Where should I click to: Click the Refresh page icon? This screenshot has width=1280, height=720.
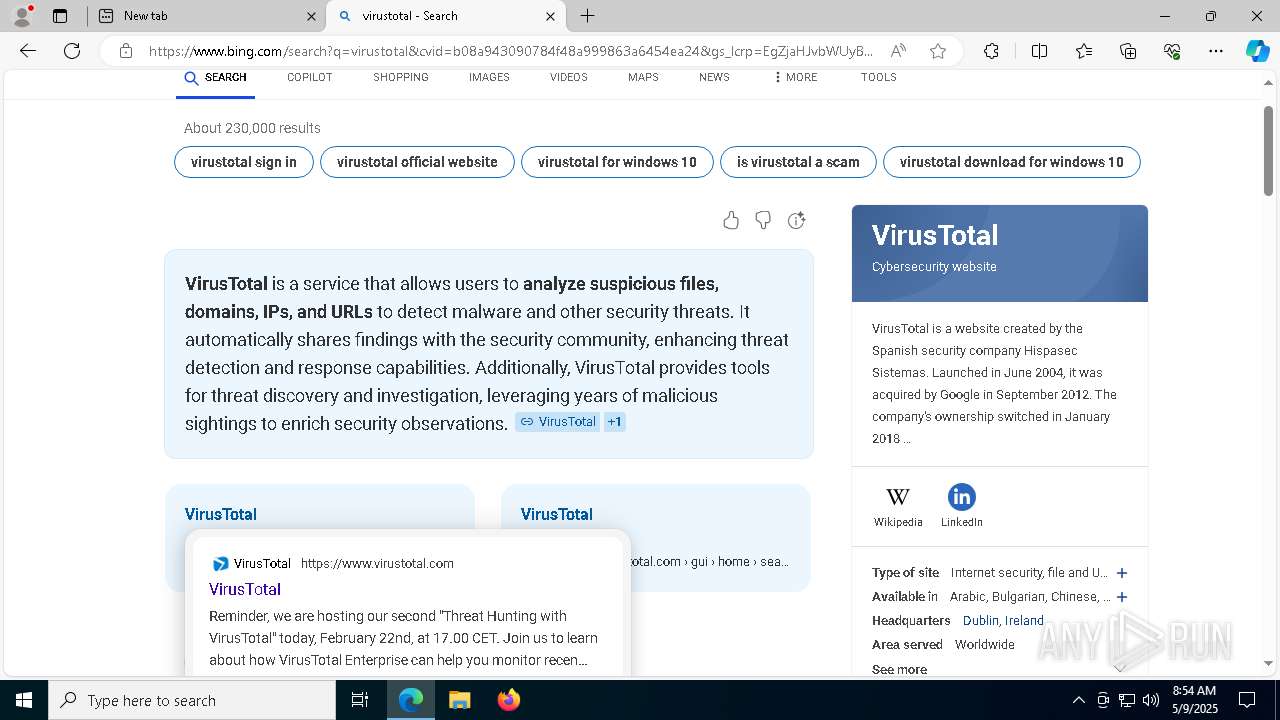(72, 51)
